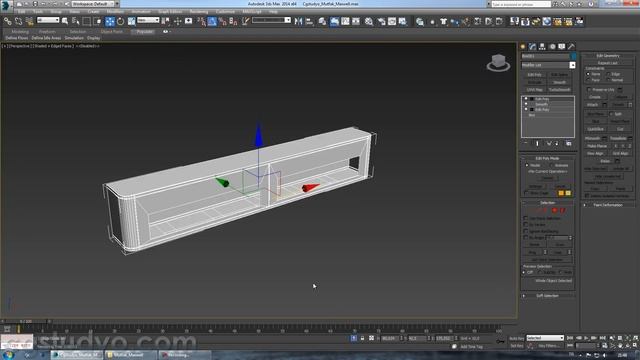
Task: Open the Edit menu
Action: pos(21,12)
